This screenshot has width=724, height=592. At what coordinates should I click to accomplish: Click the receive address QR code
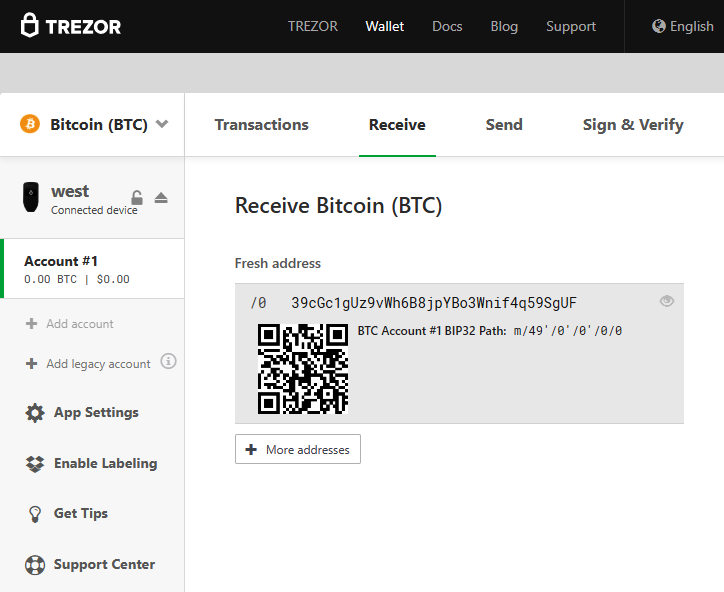click(303, 368)
